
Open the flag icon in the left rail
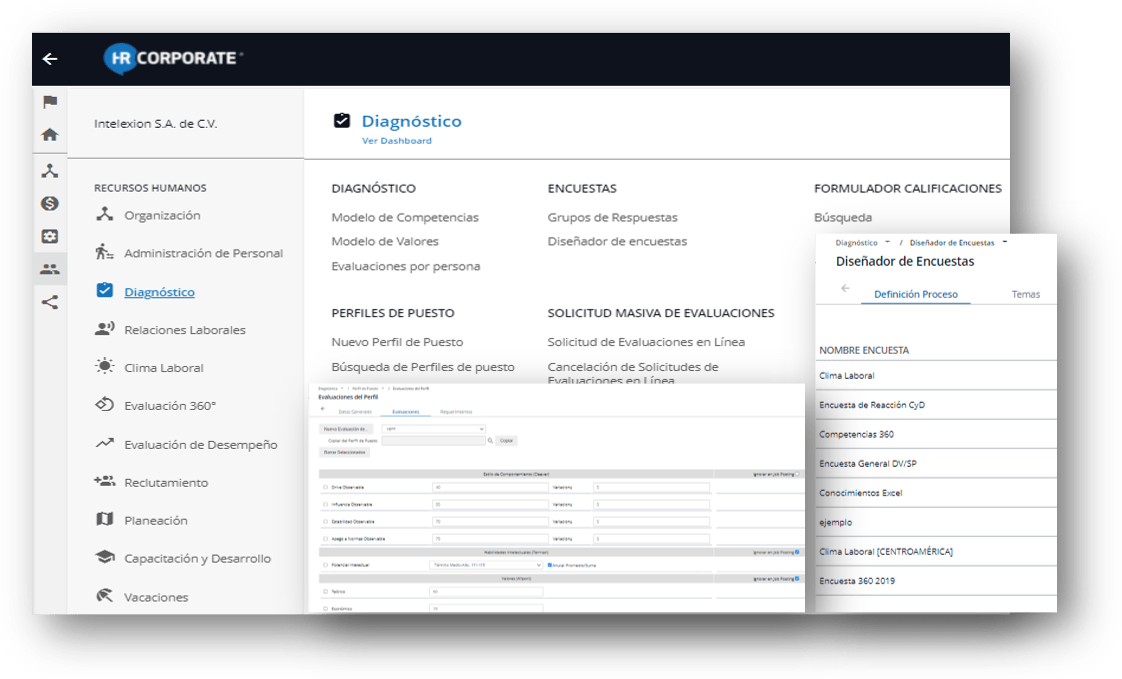click(49, 102)
